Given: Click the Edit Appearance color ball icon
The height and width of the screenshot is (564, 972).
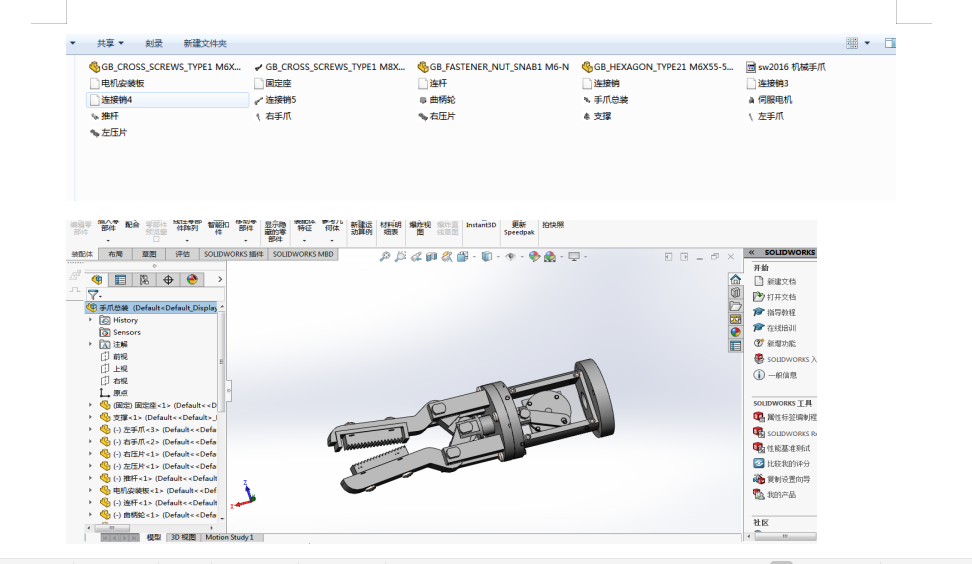Looking at the screenshot, I should (534, 257).
